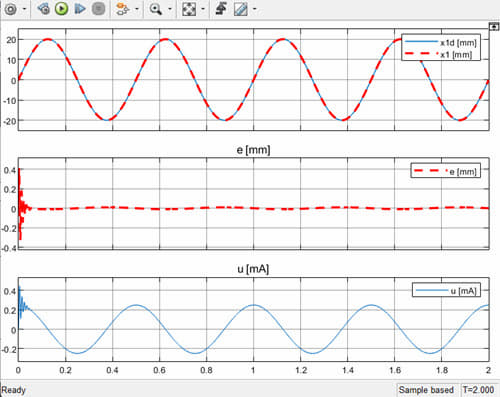Viewport: 500px width, 397px height.
Task: Click the x1d [mm] legend entry
Action: click(441, 43)
